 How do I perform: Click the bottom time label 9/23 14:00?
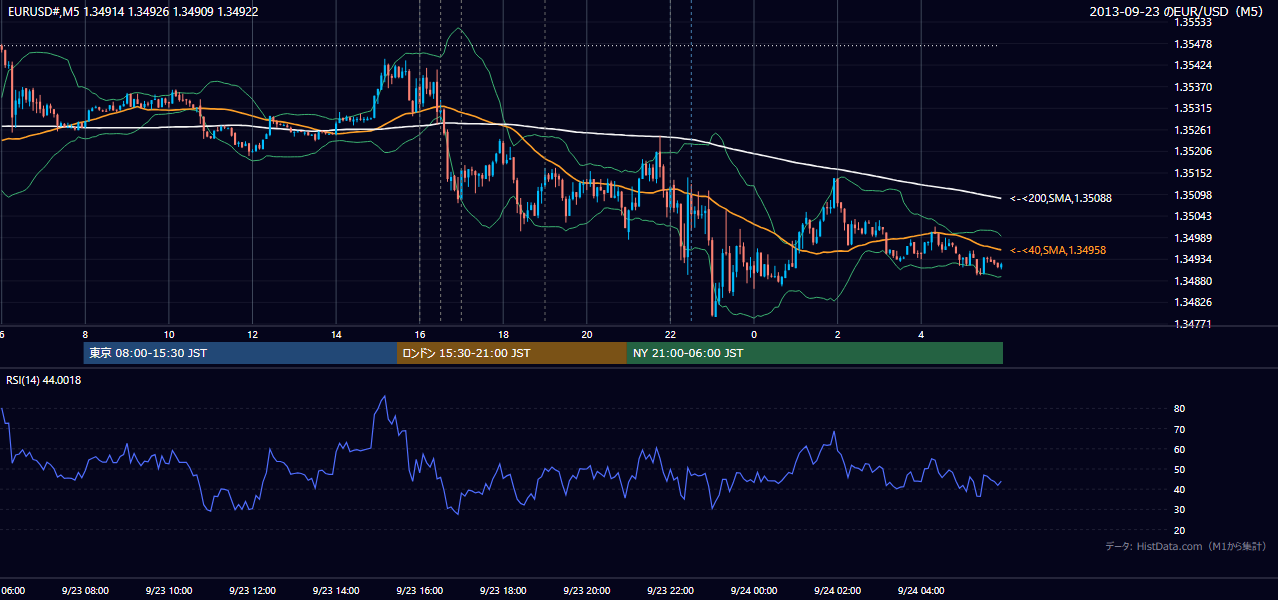[335, 591]
